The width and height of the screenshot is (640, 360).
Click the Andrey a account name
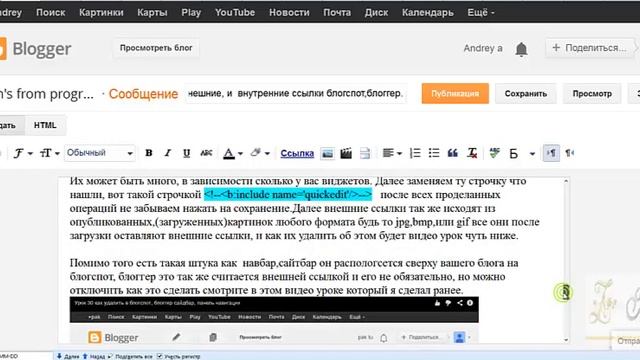[x=483, y=49]
